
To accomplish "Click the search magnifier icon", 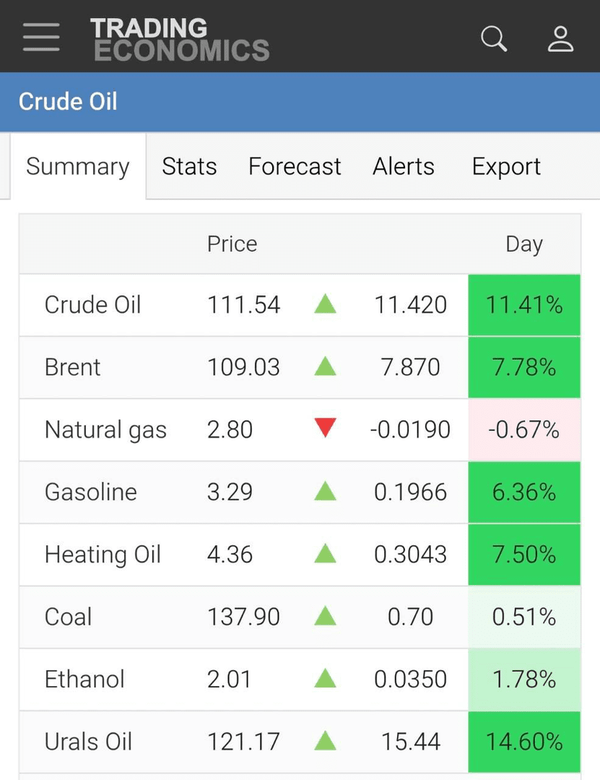I will pos(494,38).
